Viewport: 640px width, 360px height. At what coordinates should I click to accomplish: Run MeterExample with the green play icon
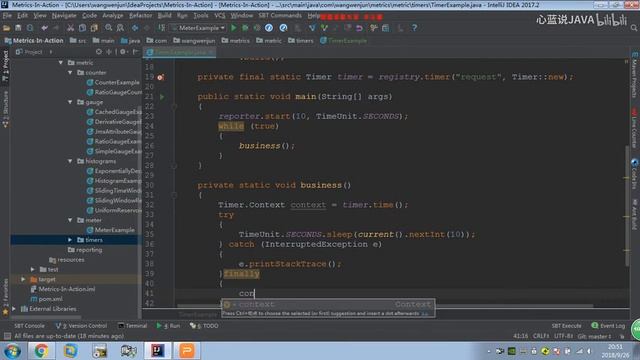click(233, 28)
